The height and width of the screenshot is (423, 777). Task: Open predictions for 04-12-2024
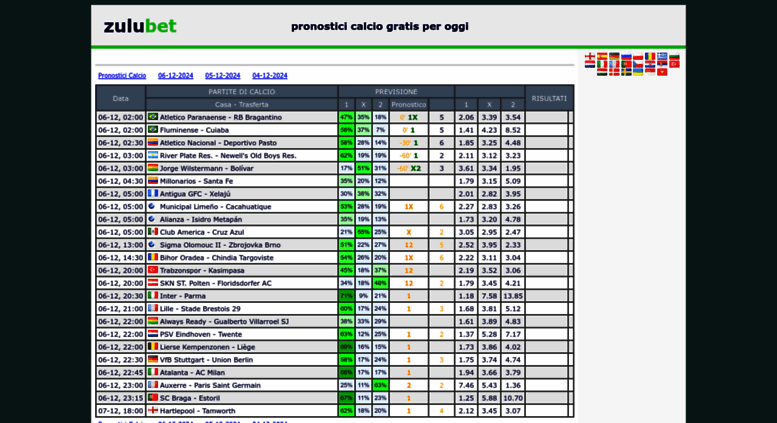(x=270, y=76)
